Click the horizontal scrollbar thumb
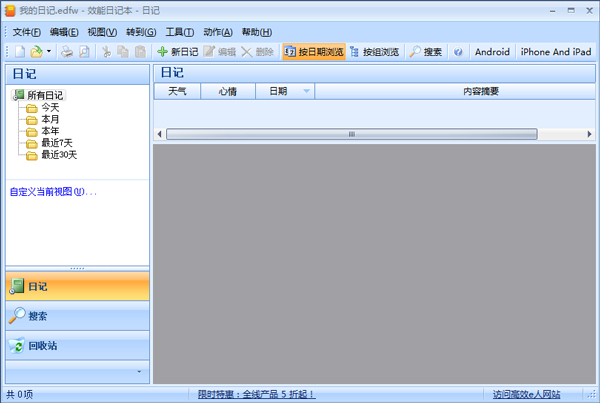 click(x=352, y=134)
